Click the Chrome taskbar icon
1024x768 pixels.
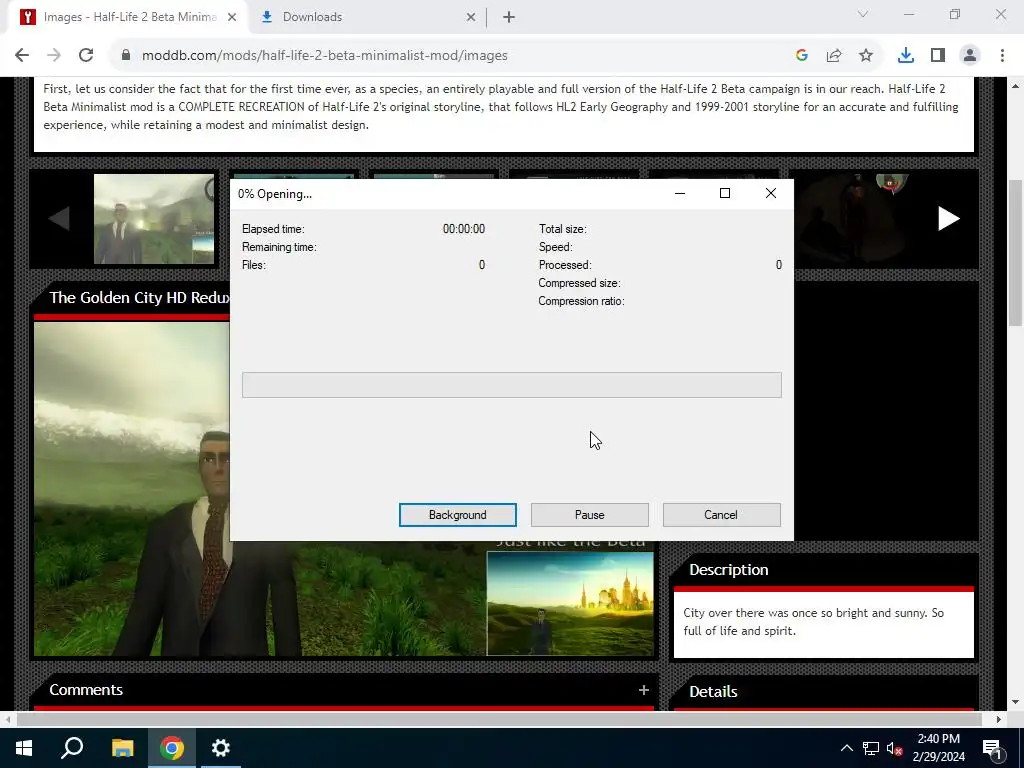click(x=172, y=748)
